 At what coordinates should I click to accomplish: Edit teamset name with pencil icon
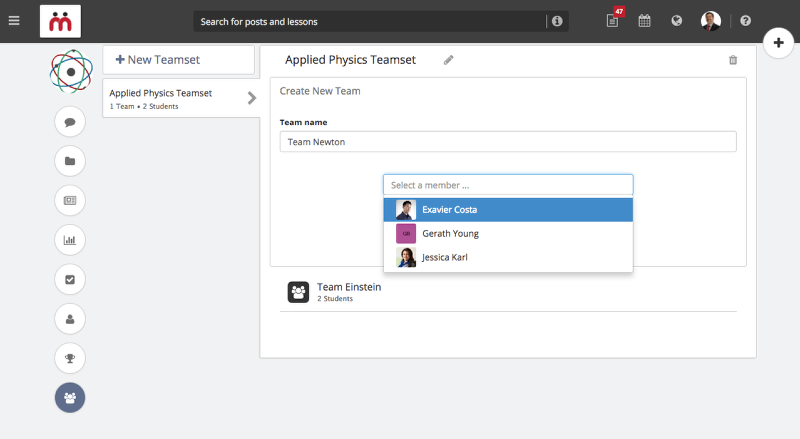[x=448, y=60]
